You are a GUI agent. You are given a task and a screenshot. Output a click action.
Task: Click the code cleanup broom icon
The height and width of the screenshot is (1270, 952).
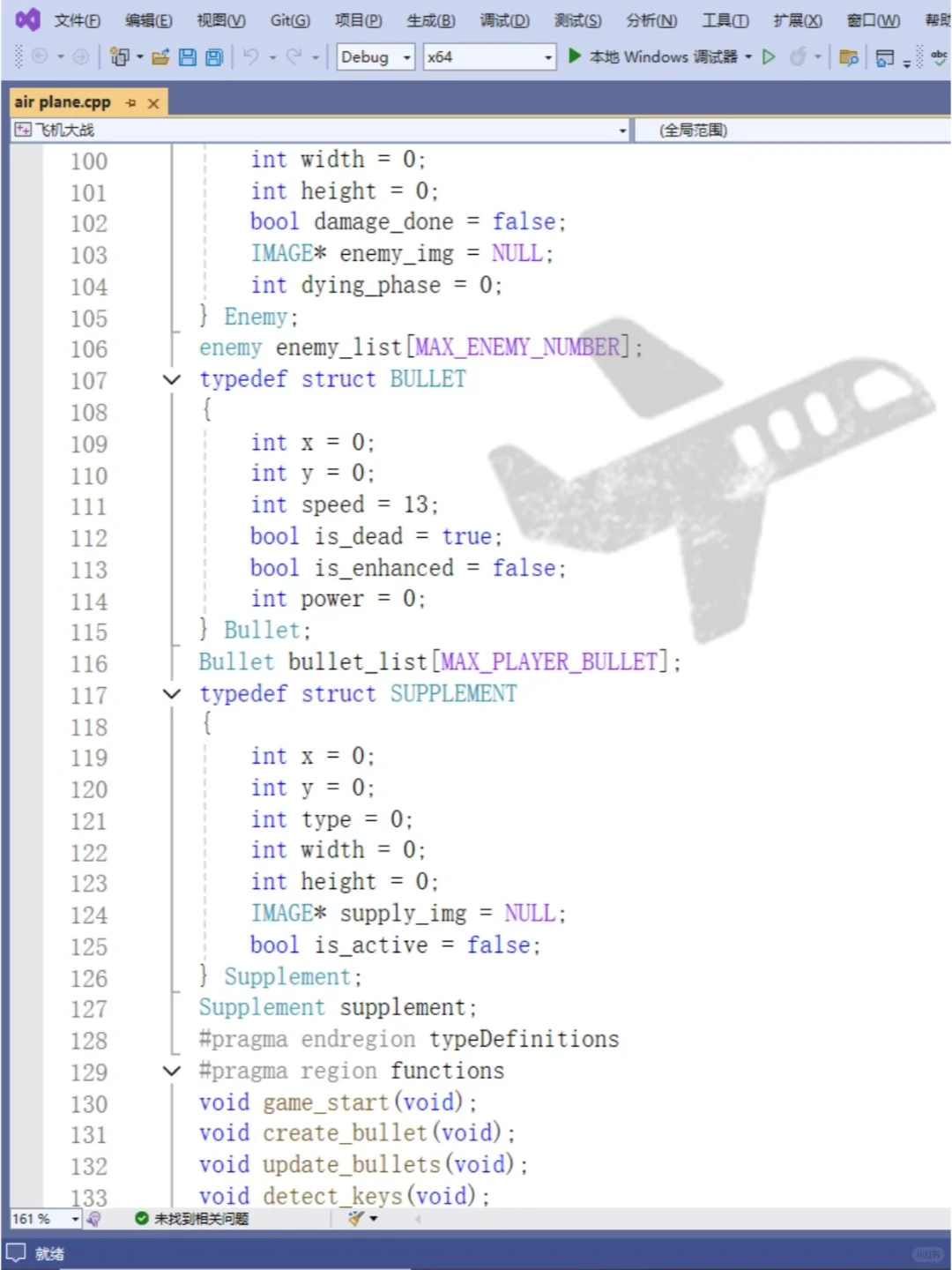tap(355, 1219)
